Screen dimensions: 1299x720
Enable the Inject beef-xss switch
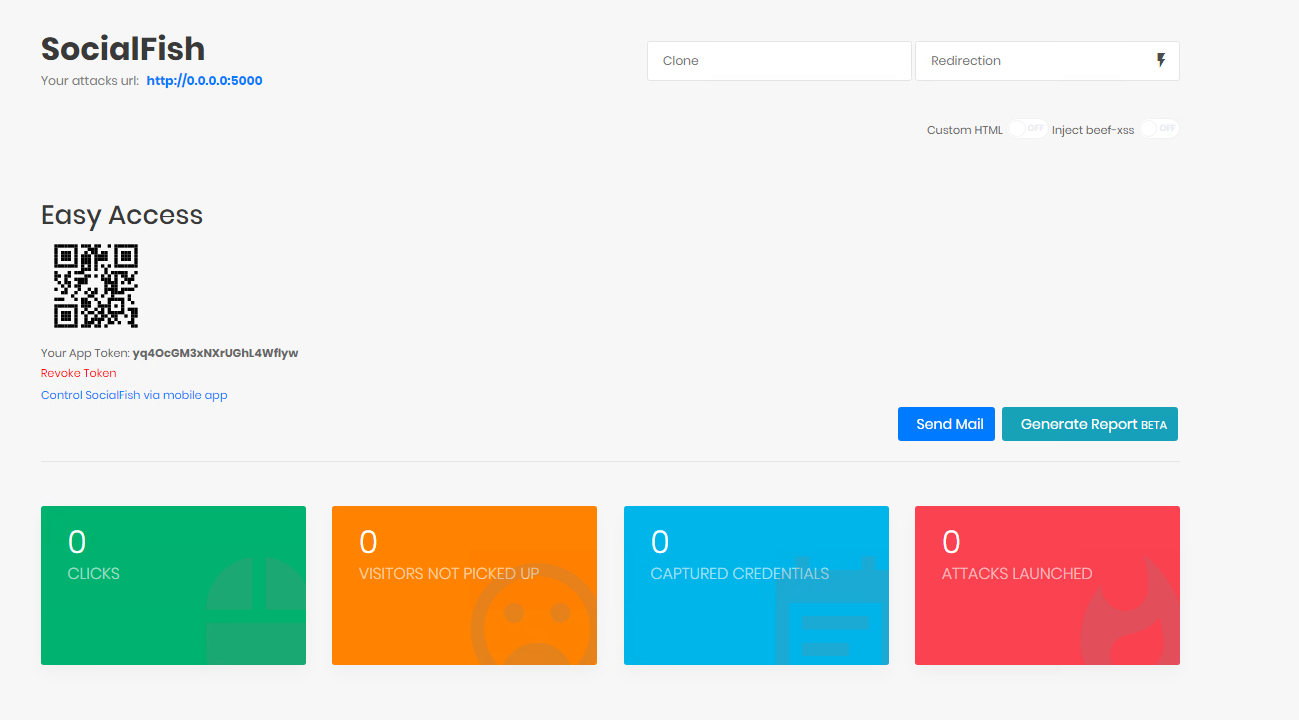[x=1160, y=129]
